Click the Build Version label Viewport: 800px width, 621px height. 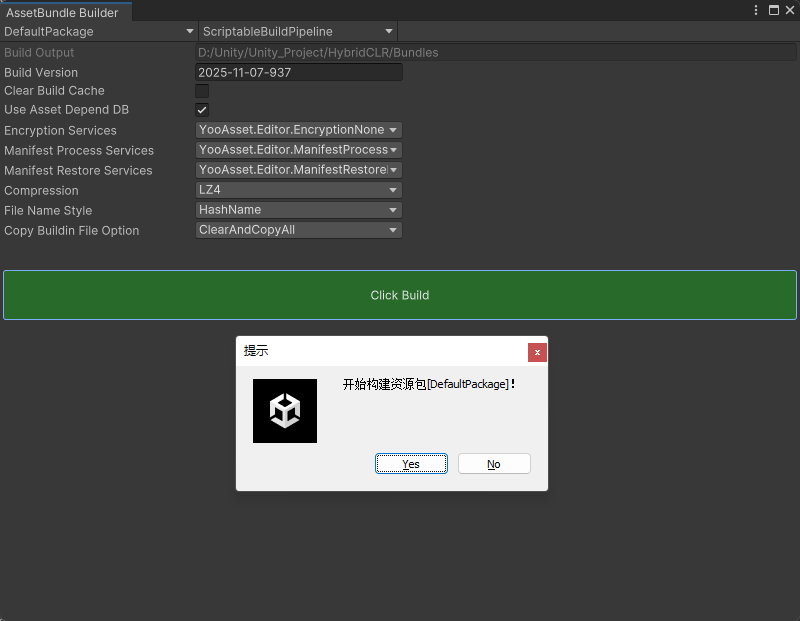(x=41, y=72)
